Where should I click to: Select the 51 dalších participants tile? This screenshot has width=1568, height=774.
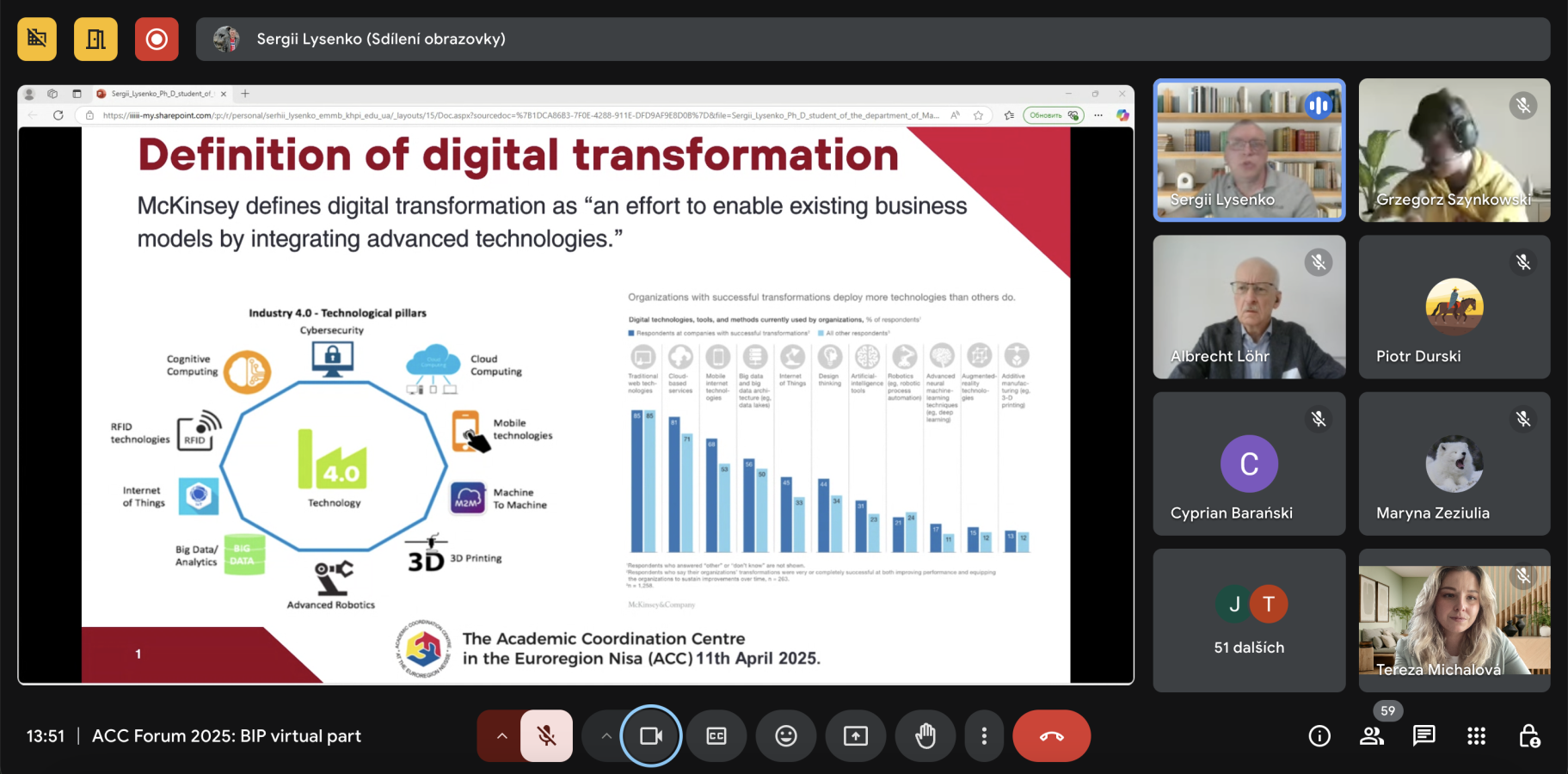pyautogui.click(x=1249, y=620)
